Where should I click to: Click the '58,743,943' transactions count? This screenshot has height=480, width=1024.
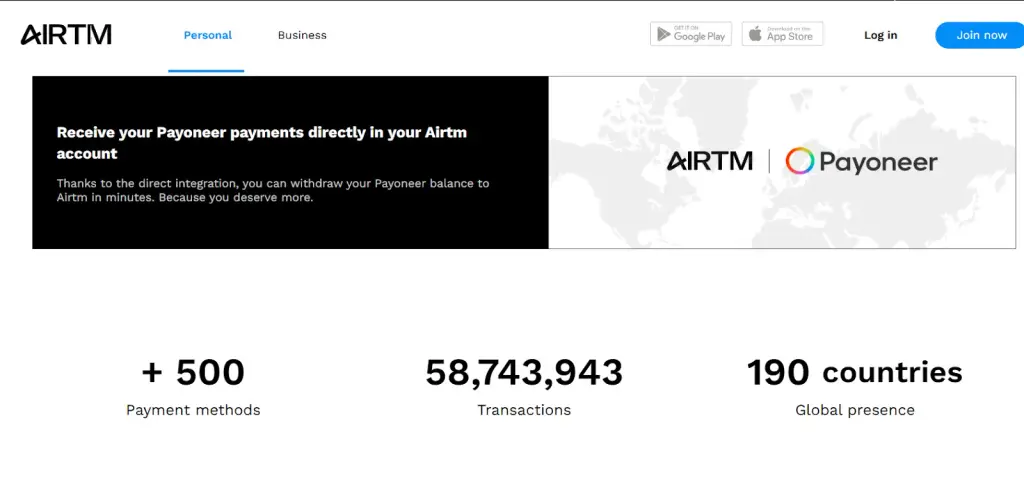point(524,372)
